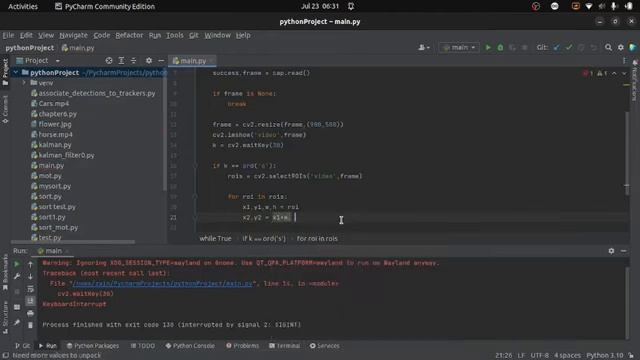The height and width of the screenshot is (360, 640).
Task: Open Activities overview in top bar
Action: click(23, 7)
